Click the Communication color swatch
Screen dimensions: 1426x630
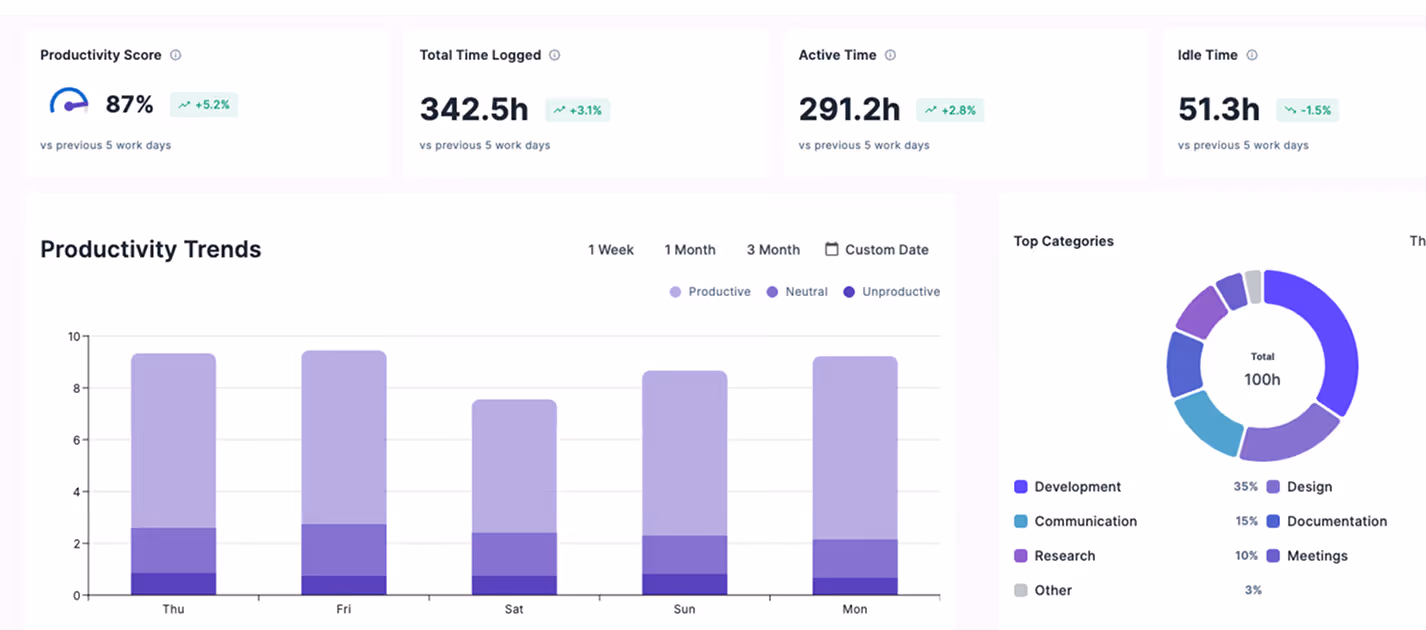[x=1021, y=521]
